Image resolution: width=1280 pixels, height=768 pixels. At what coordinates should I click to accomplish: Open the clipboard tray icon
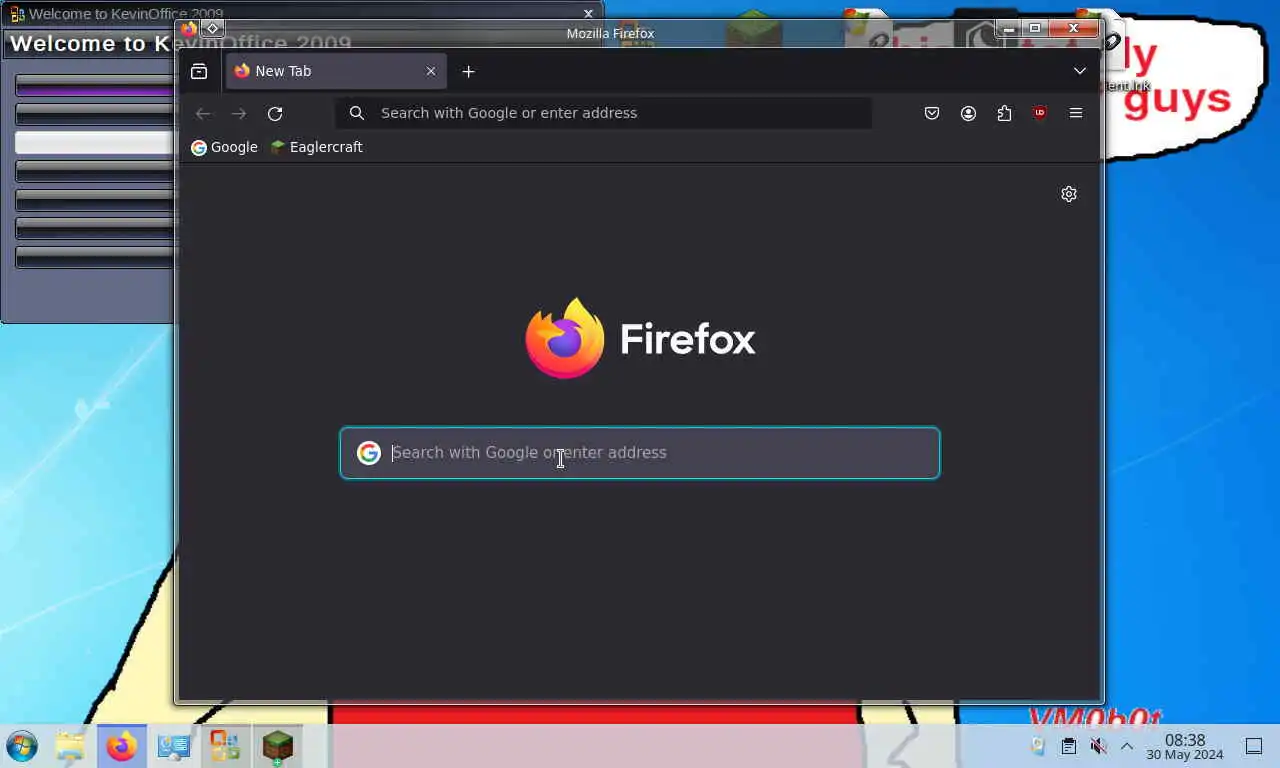click(1069, 746)
